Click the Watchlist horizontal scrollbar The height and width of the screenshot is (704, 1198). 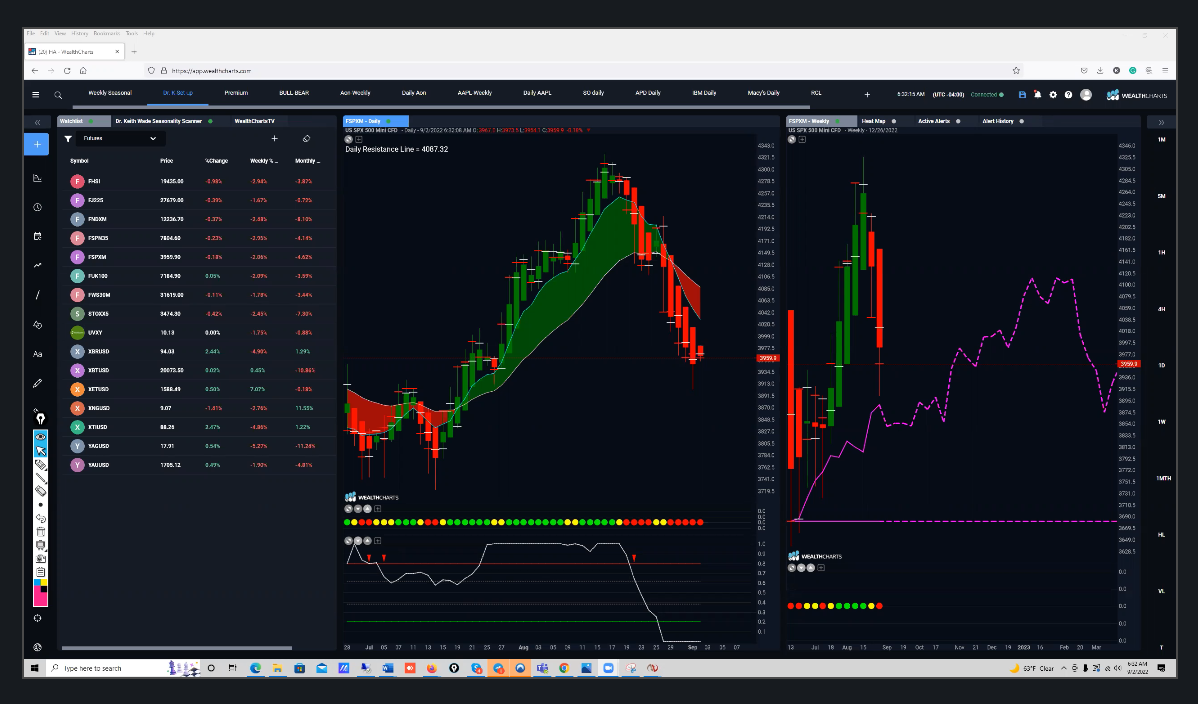click(177, 648)
